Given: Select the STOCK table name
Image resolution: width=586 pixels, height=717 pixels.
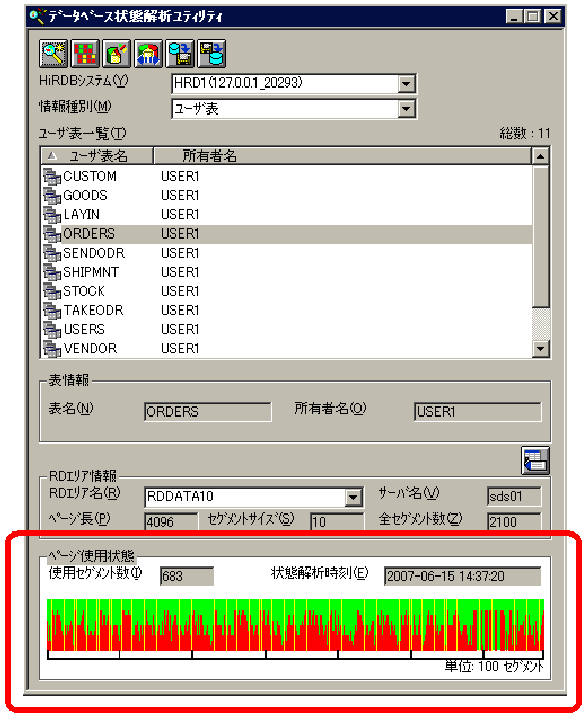Looking at the screenshot, I should [x=84, y=291].
